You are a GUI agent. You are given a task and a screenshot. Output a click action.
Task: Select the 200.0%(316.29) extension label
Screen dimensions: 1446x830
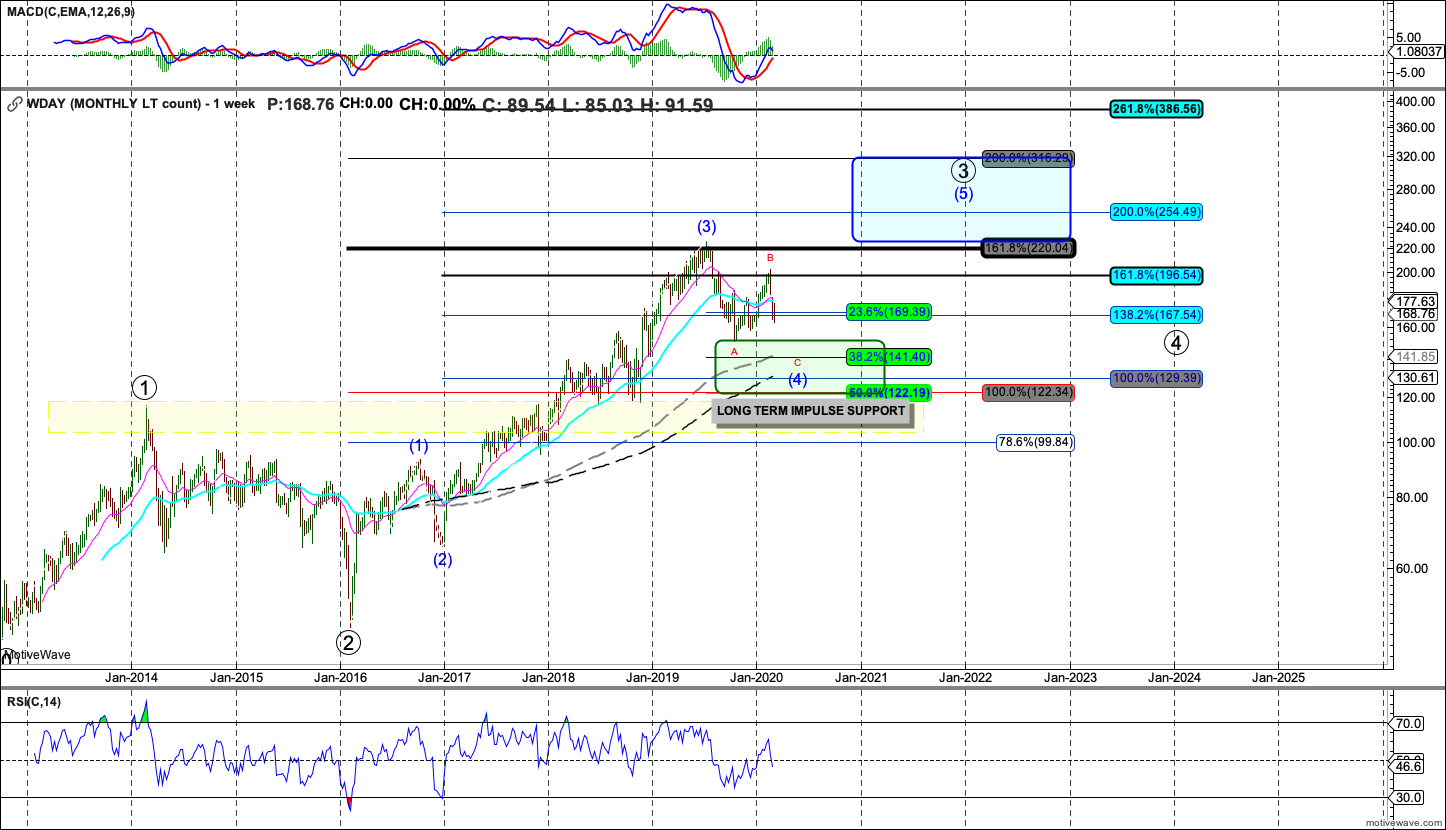[x=1027, y=158]
